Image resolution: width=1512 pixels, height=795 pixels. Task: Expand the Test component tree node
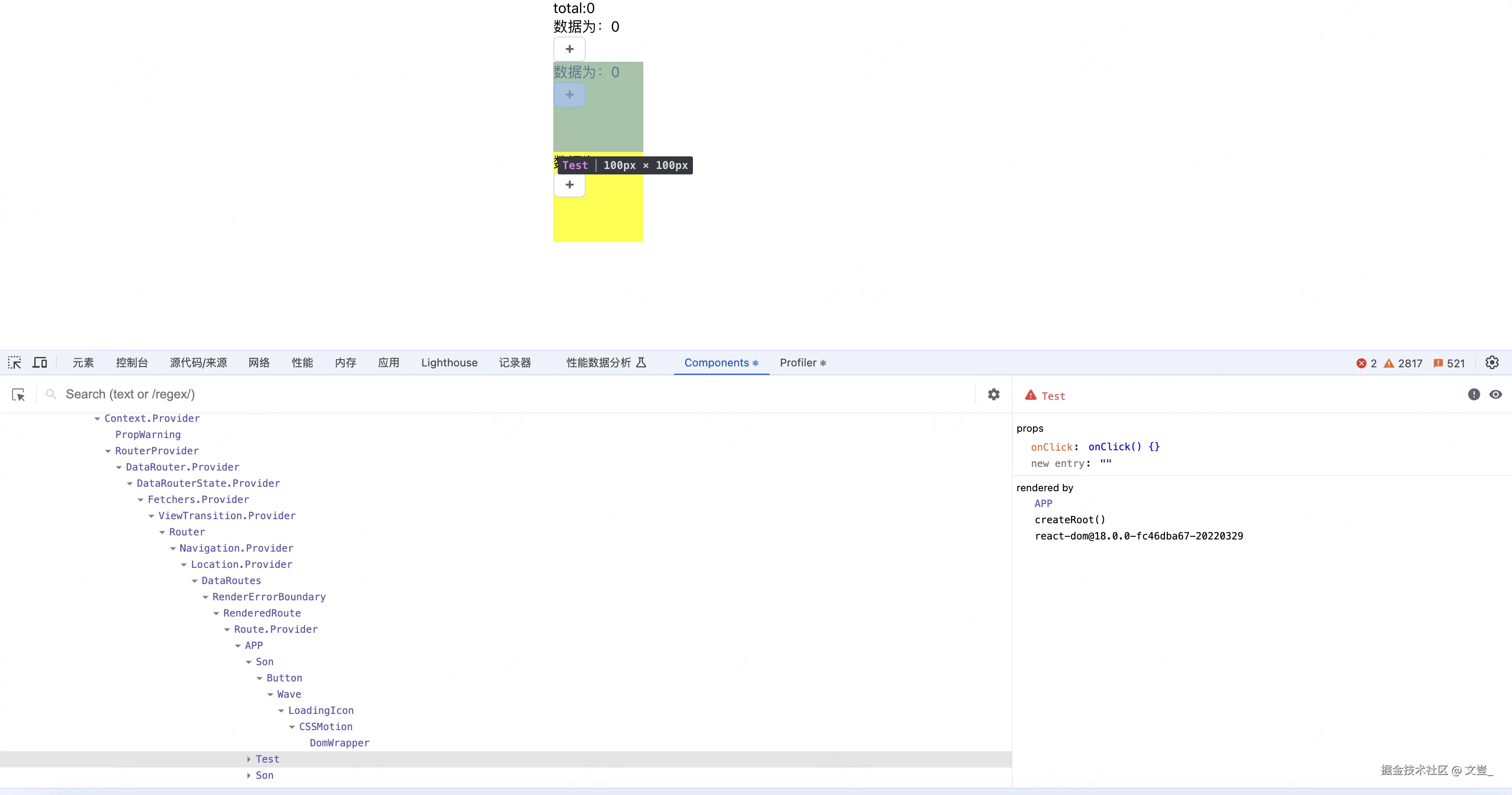(x=249, y=759)
